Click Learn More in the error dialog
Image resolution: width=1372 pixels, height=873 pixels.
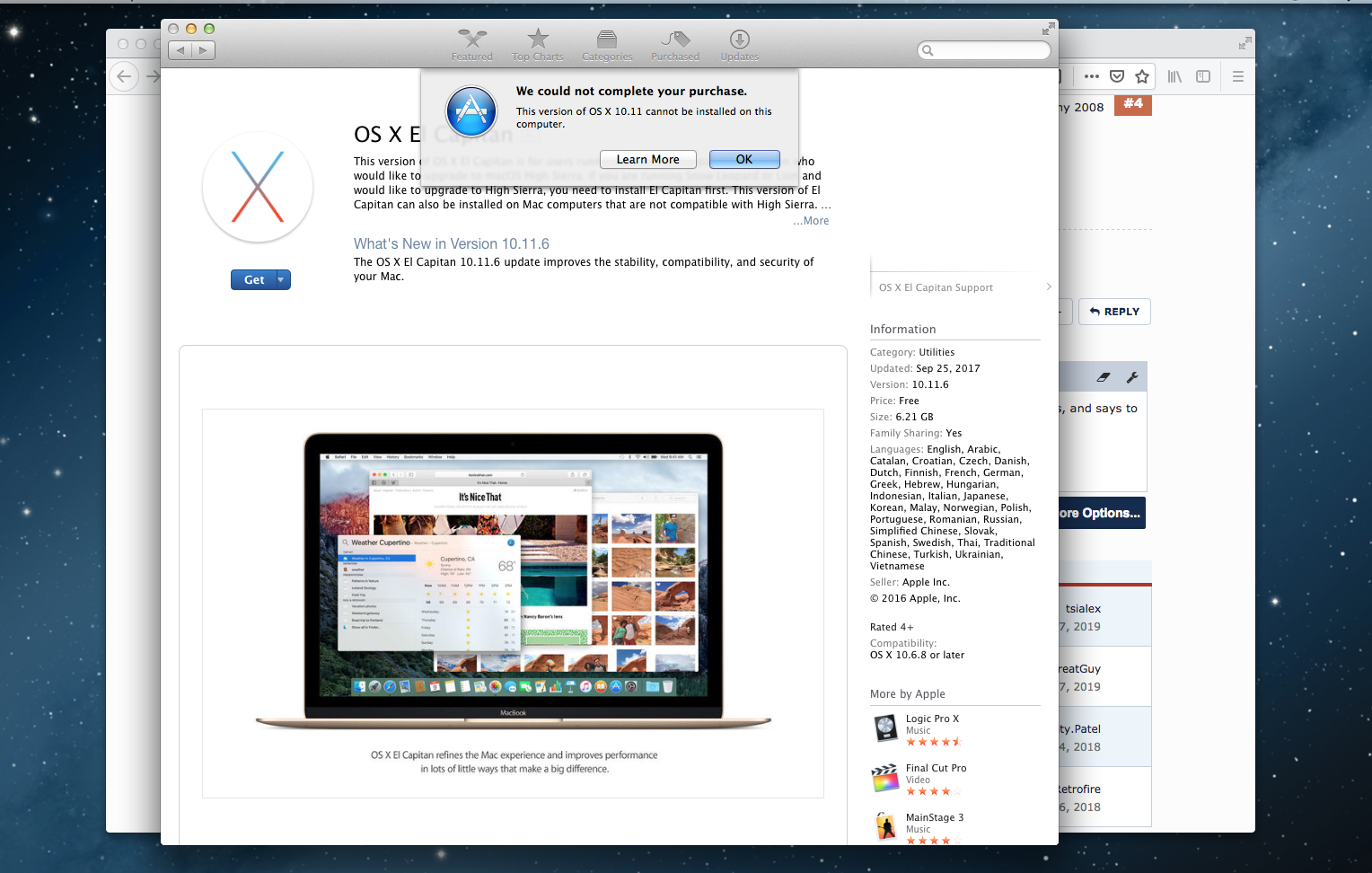click(x=647, y=159)
